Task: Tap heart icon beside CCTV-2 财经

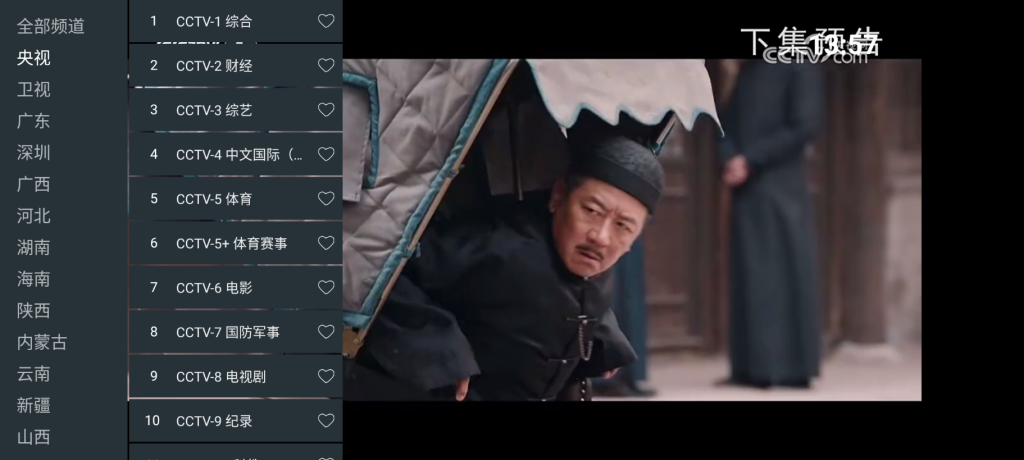Action: tap(326, 66)
